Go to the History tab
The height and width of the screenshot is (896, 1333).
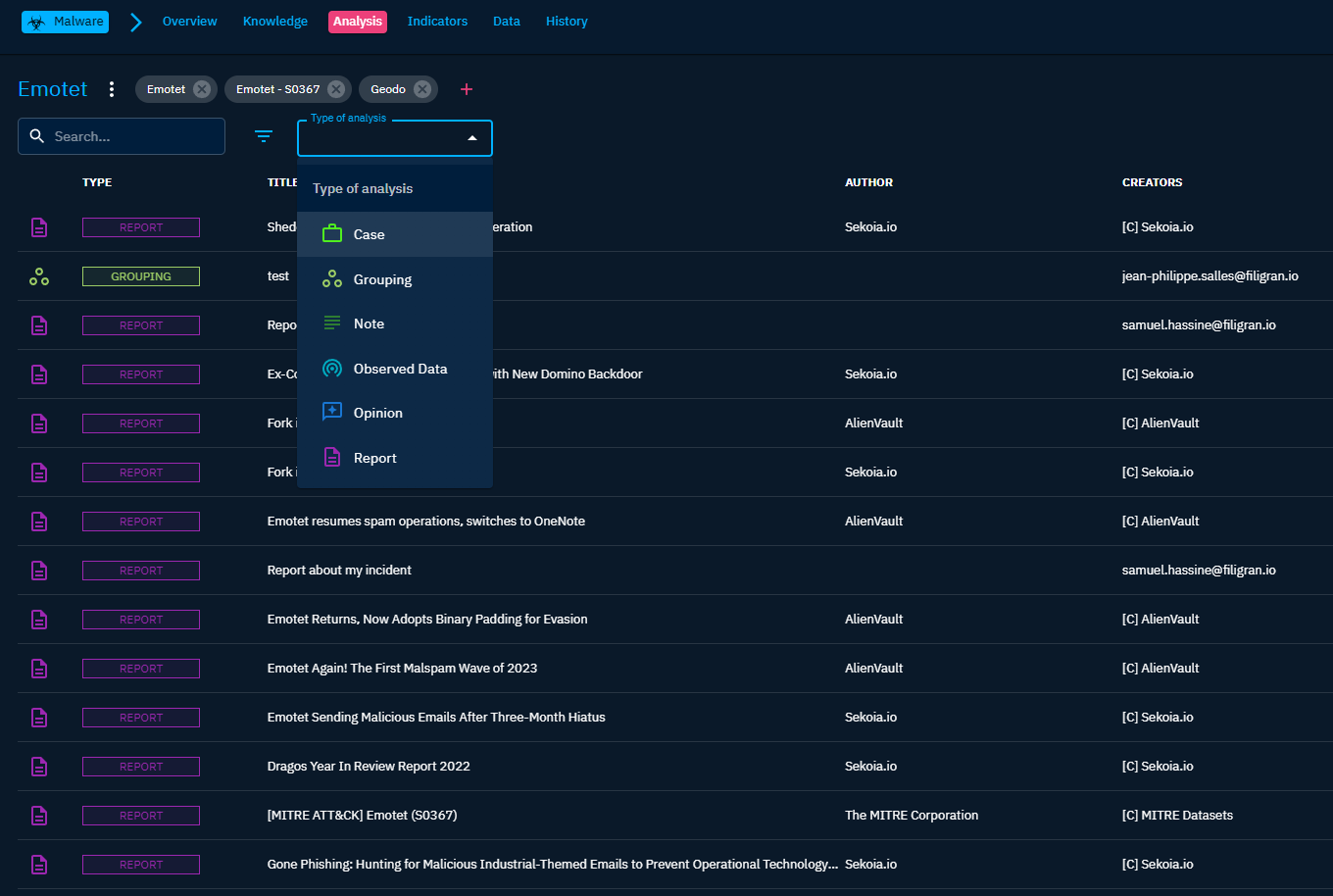click(x=567, y=22)
